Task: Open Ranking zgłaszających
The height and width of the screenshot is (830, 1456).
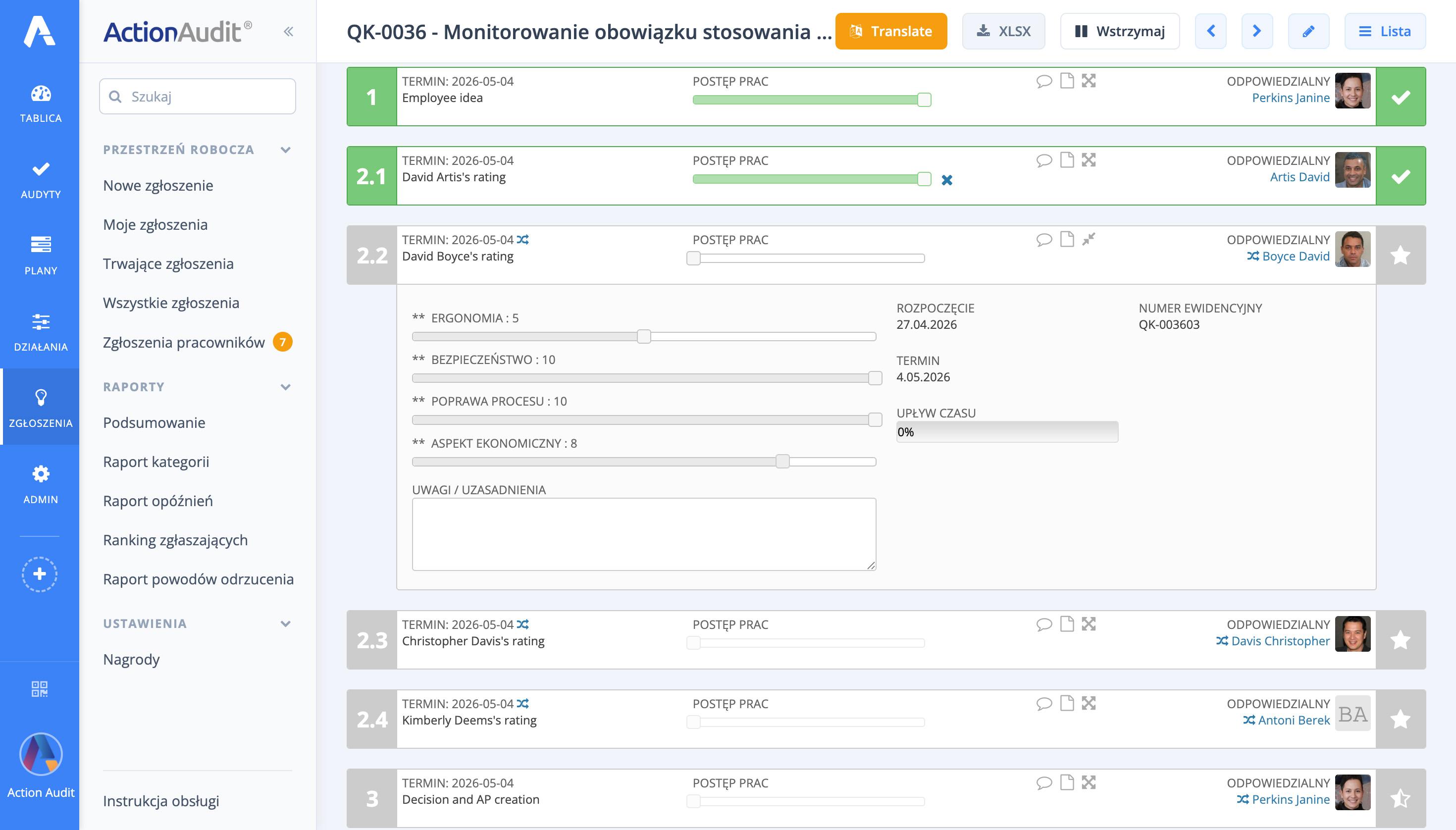Action: (x=175, y=540)
